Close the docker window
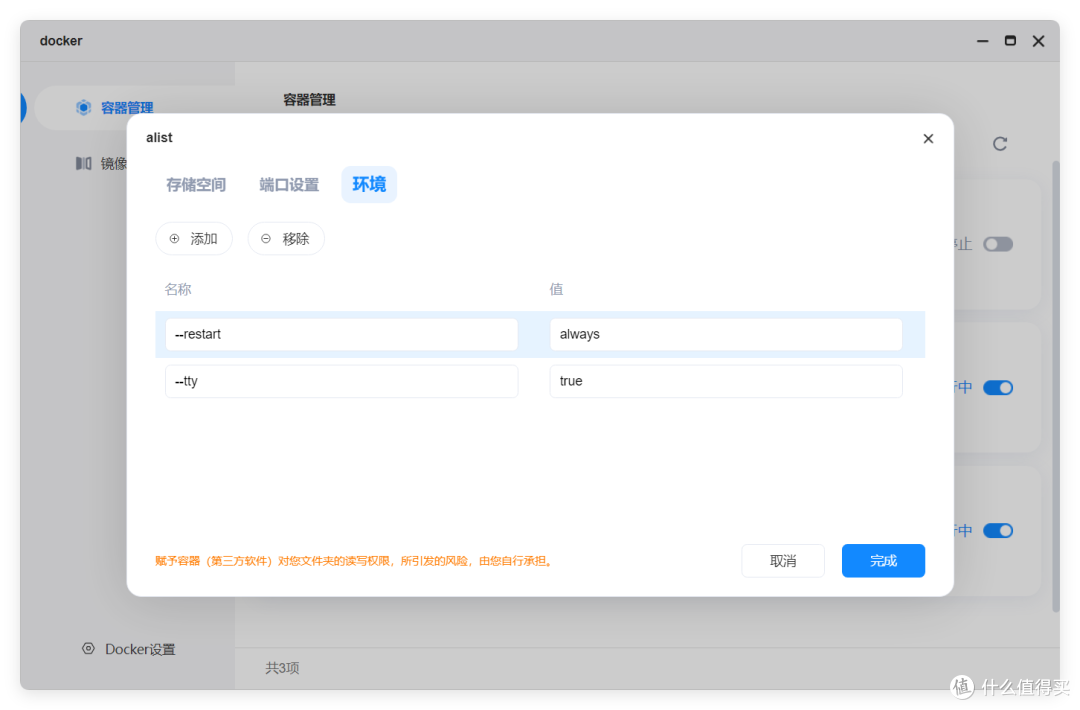 pyautogui.click(x=1038, y=41)
